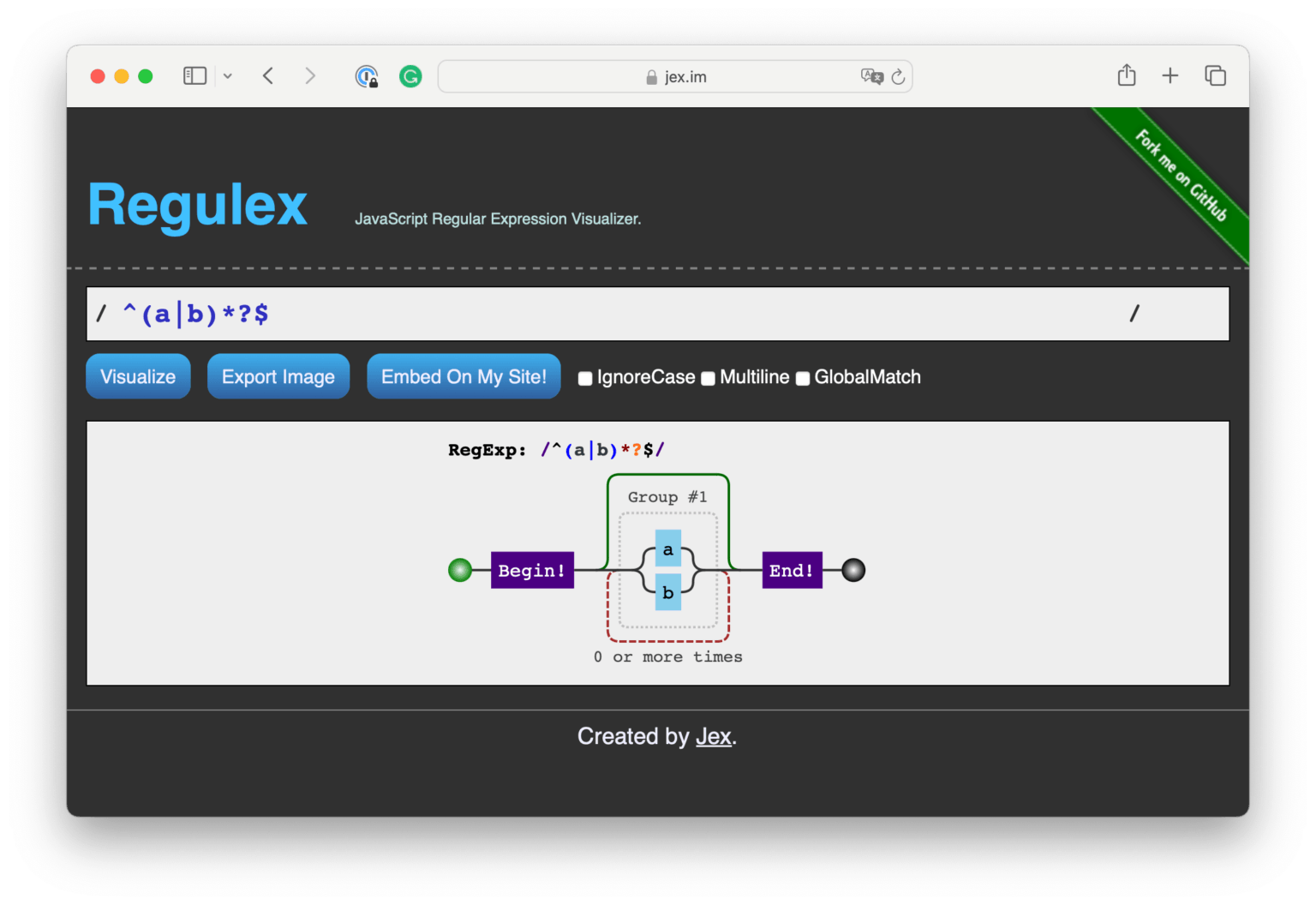Click the 'a' node in Group #1
The height and width of the screenshot is (905, 1316).
[668, 548]
